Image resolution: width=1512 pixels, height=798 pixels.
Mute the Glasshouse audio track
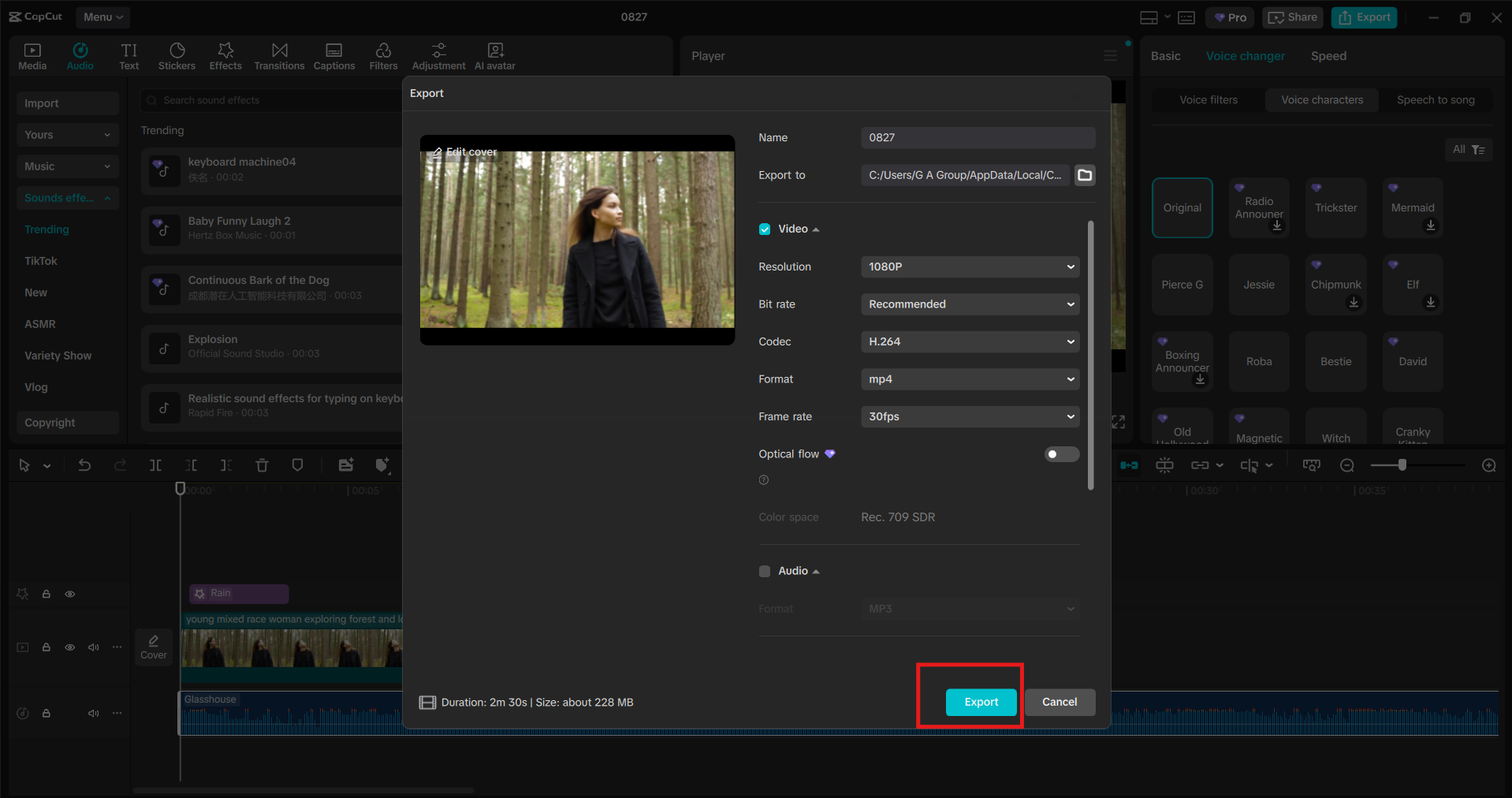94,713
